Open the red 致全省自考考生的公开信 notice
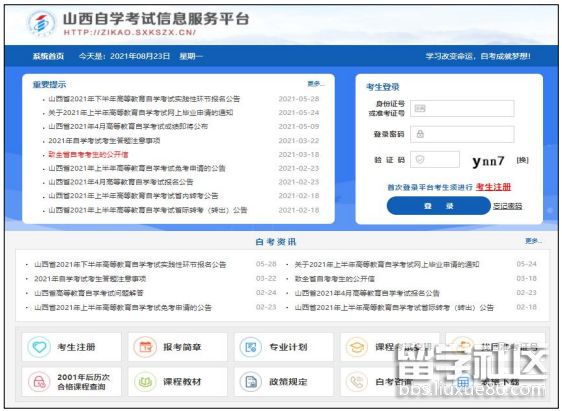The height and width of the screenshot is (411, 562). [88, 154]
